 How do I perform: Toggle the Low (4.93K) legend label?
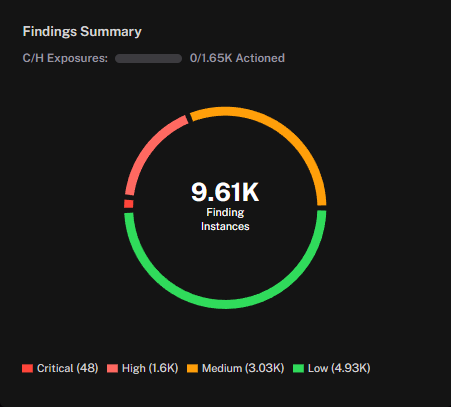coord(339,368)
